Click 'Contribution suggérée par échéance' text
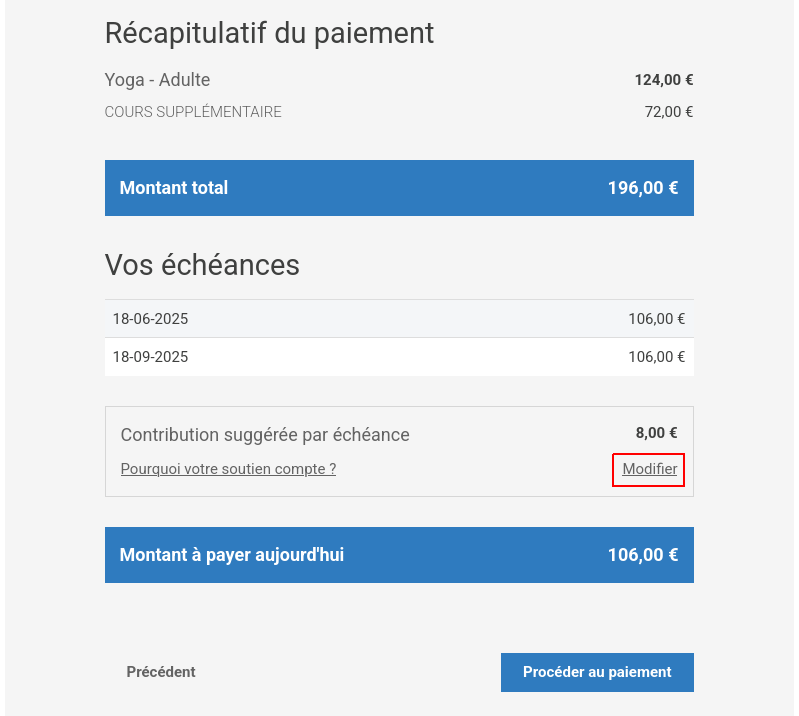 click(265, 435)
